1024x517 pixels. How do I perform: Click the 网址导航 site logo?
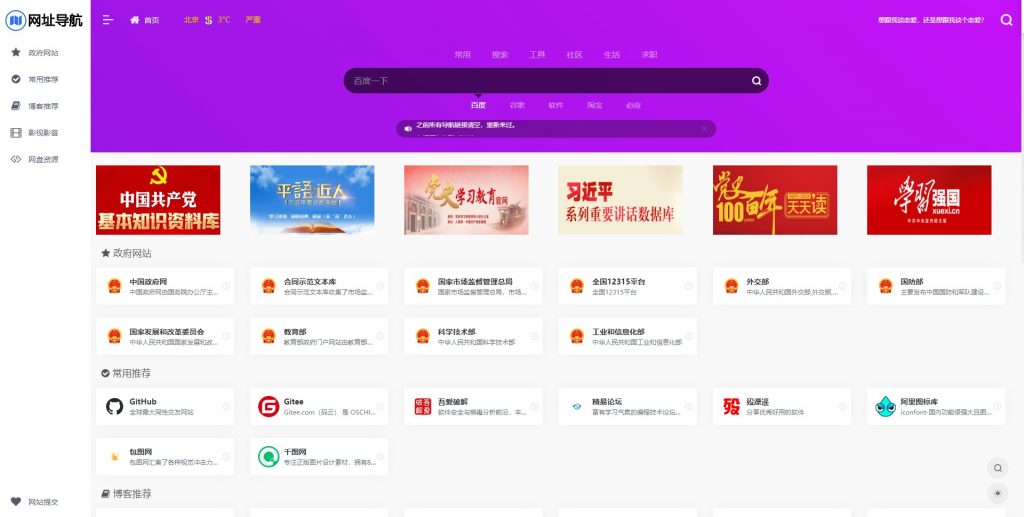click(44, 20)
